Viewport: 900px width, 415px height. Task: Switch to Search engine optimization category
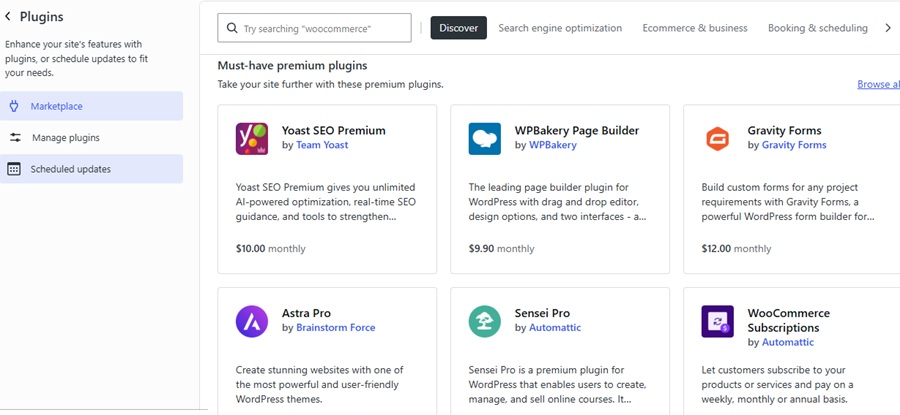[560, 28]
